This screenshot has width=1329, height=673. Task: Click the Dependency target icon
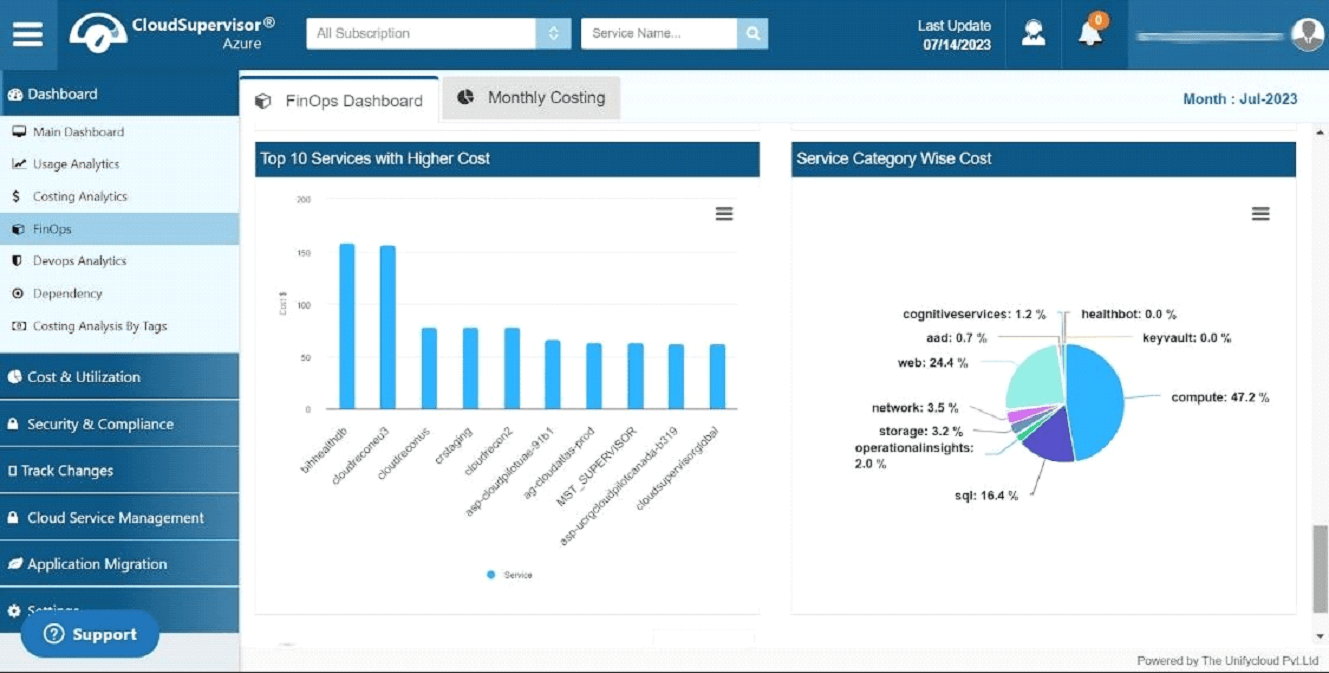point(17,293)
